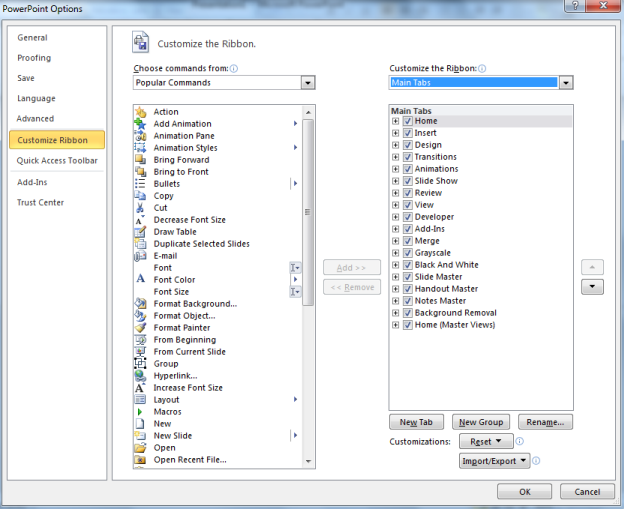
Task: Open the Quick Access Toolbar category
Action: coord(57,160)
